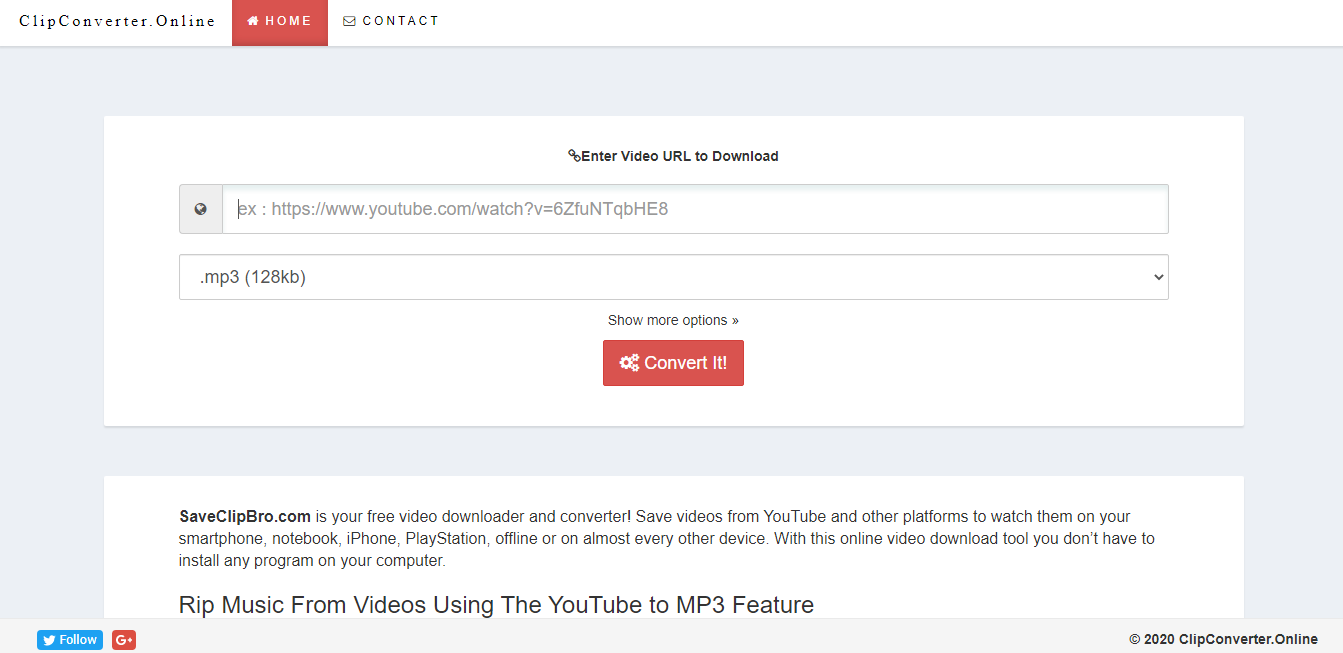Focus the video URL input field
Screen dimensions: 1343x653
(695, 209)
